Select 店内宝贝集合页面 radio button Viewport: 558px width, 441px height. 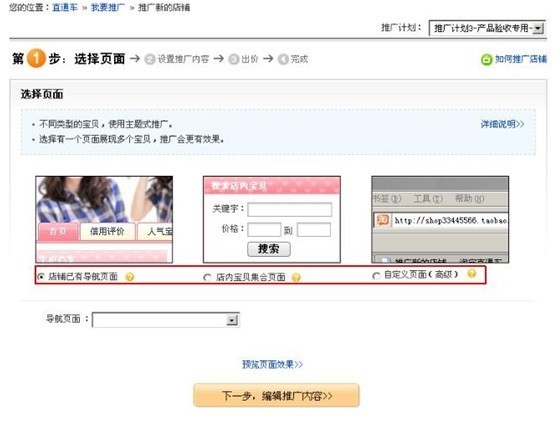click(x=207, y=277)
